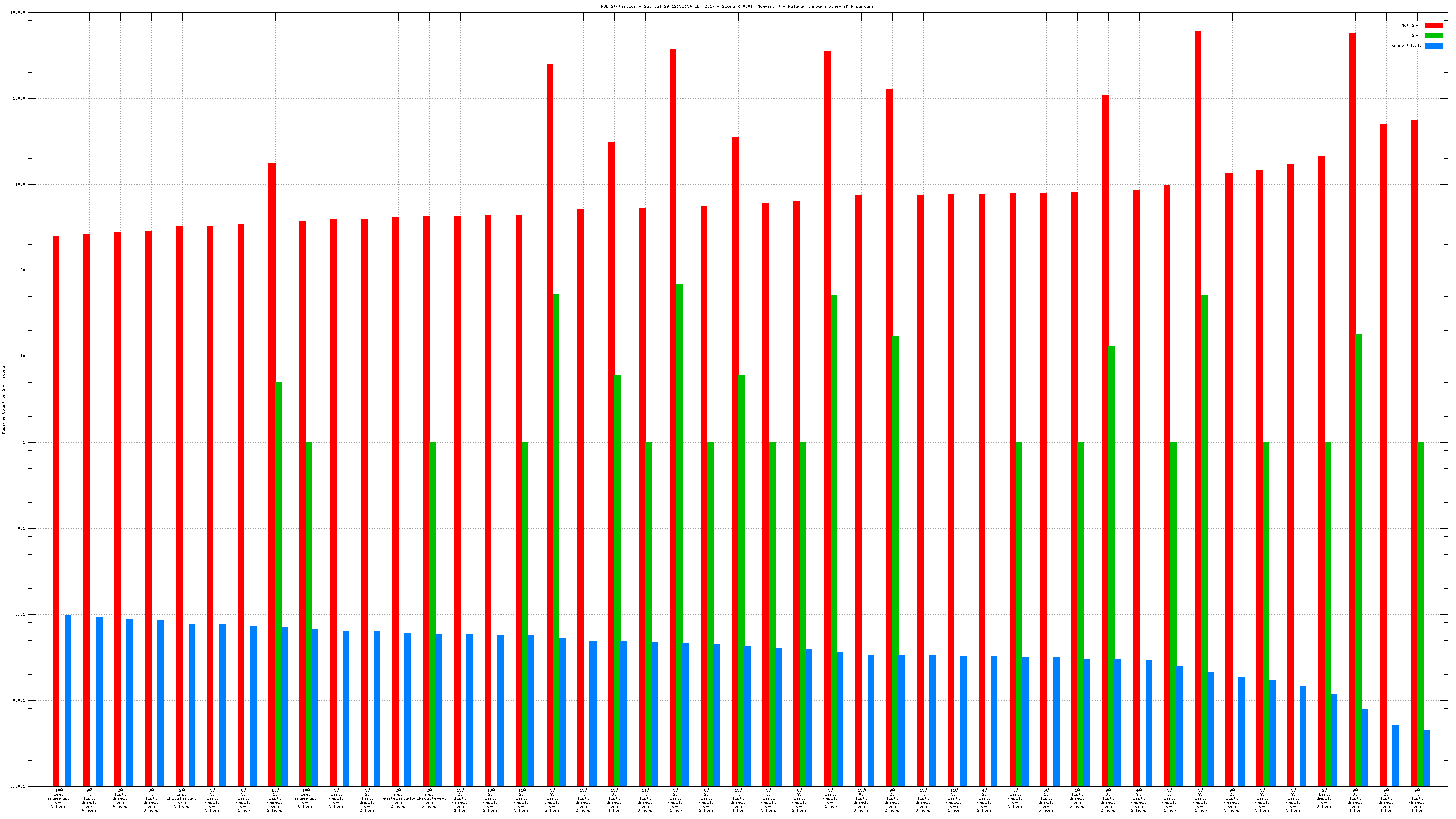Screen dimensions: 1456x819
Task: Click the RBL Statistics chart title
Action: click(x=737, y=6)
